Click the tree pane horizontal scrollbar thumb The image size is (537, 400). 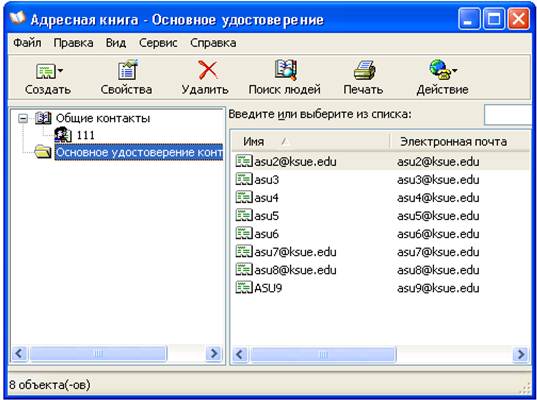pos(98,354)
